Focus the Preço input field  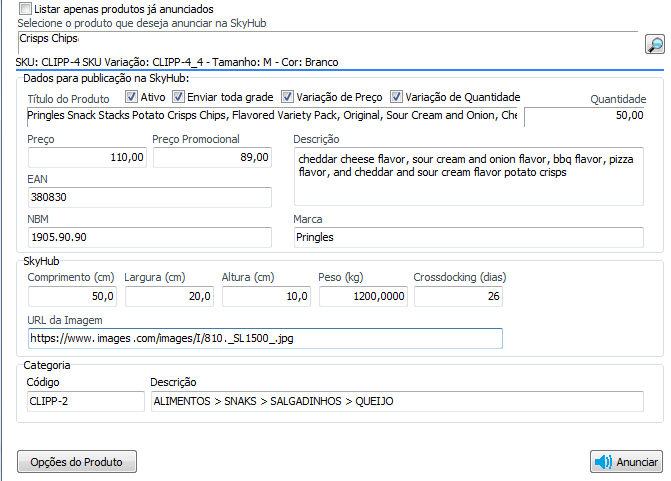(x=86, y=157)
